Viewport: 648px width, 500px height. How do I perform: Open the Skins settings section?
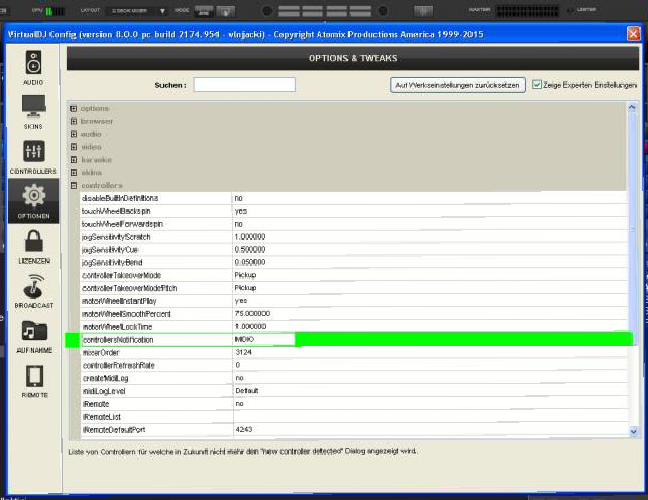pyautogui.click(x=33, y=112)
